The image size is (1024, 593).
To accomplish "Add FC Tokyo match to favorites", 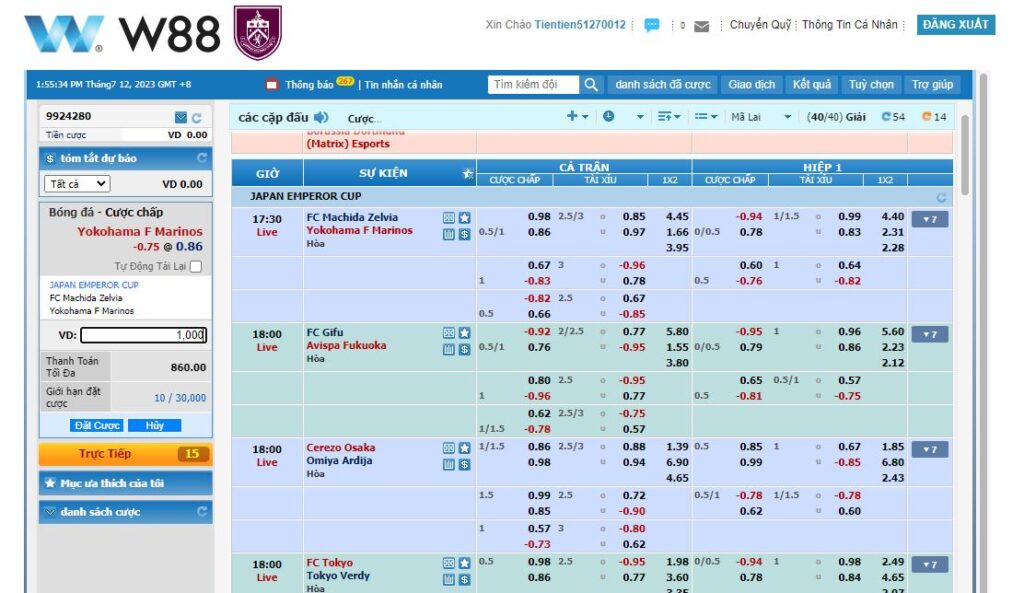I will pyautogui.click(x=464, y=563).
